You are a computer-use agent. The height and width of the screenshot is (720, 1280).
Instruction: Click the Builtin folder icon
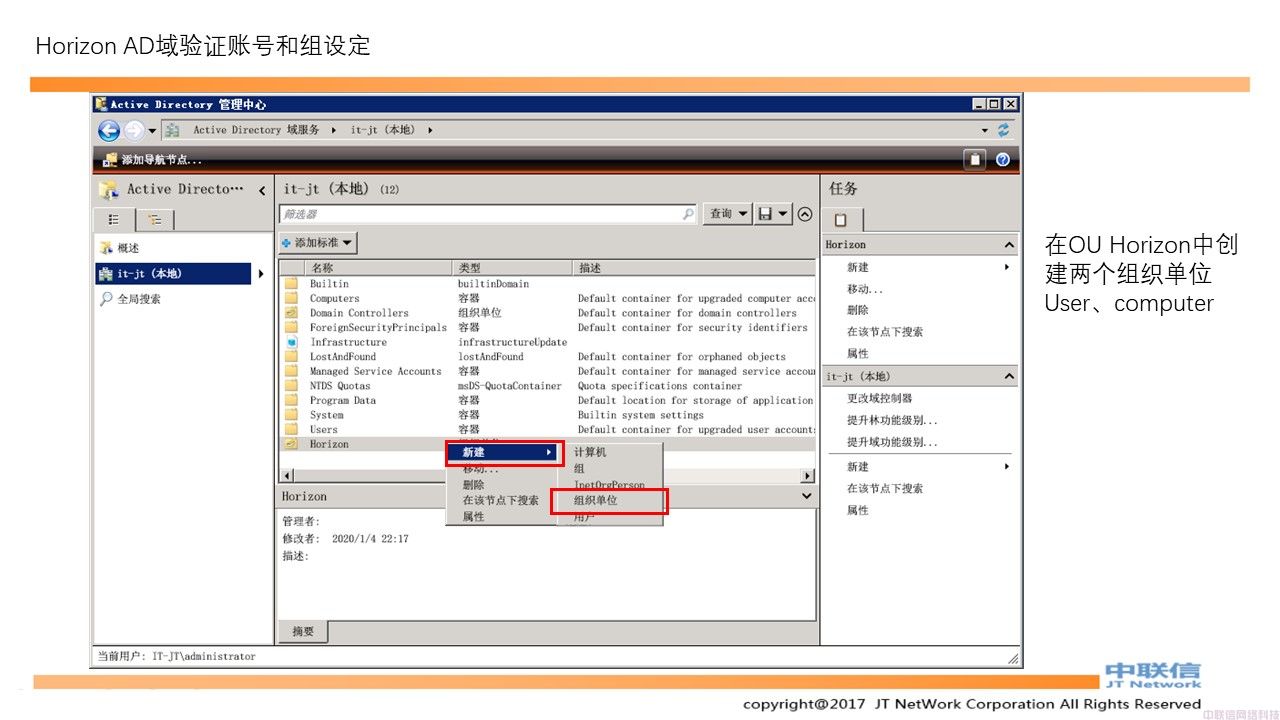[x=291, y=284]
